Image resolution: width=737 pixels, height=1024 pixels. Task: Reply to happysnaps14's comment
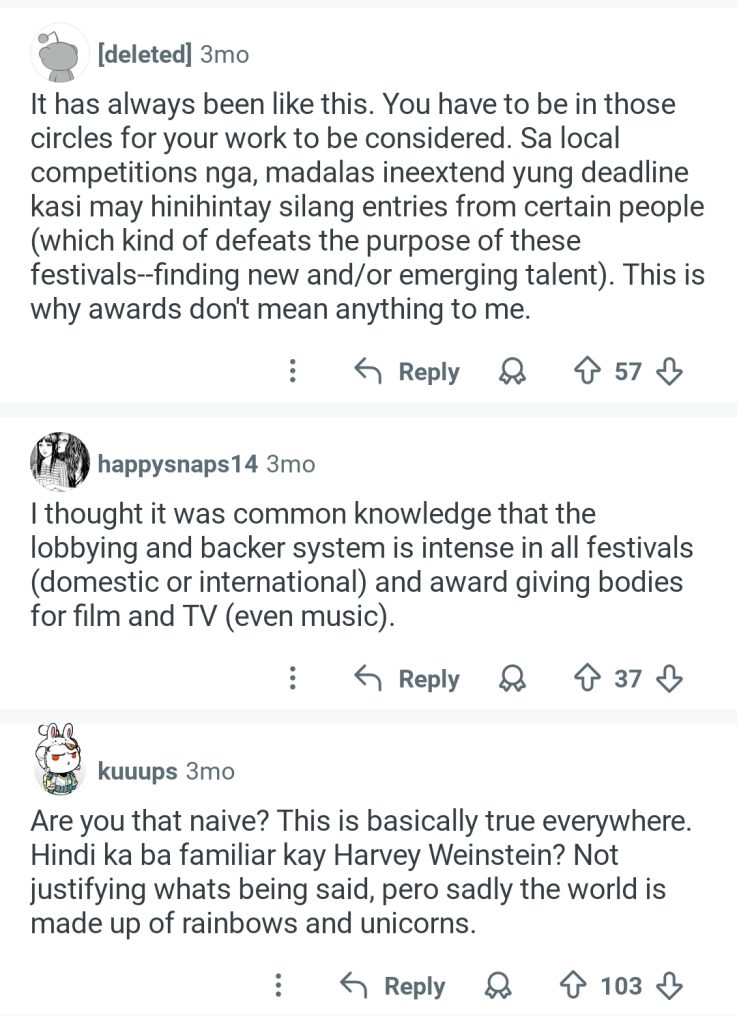point(408,679)
